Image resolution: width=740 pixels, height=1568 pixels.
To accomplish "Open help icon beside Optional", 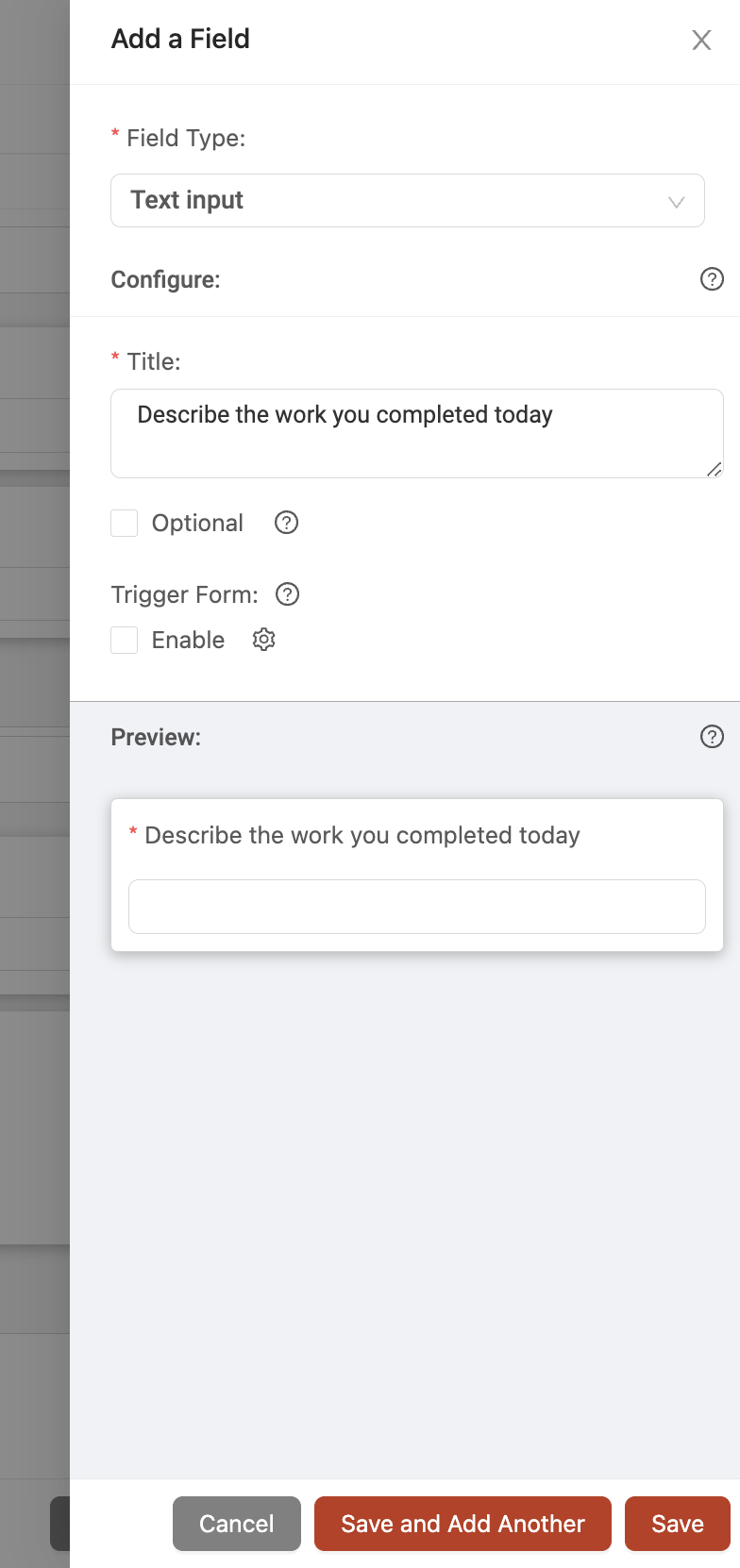I will pyautogui.click(x=286, y=523).
